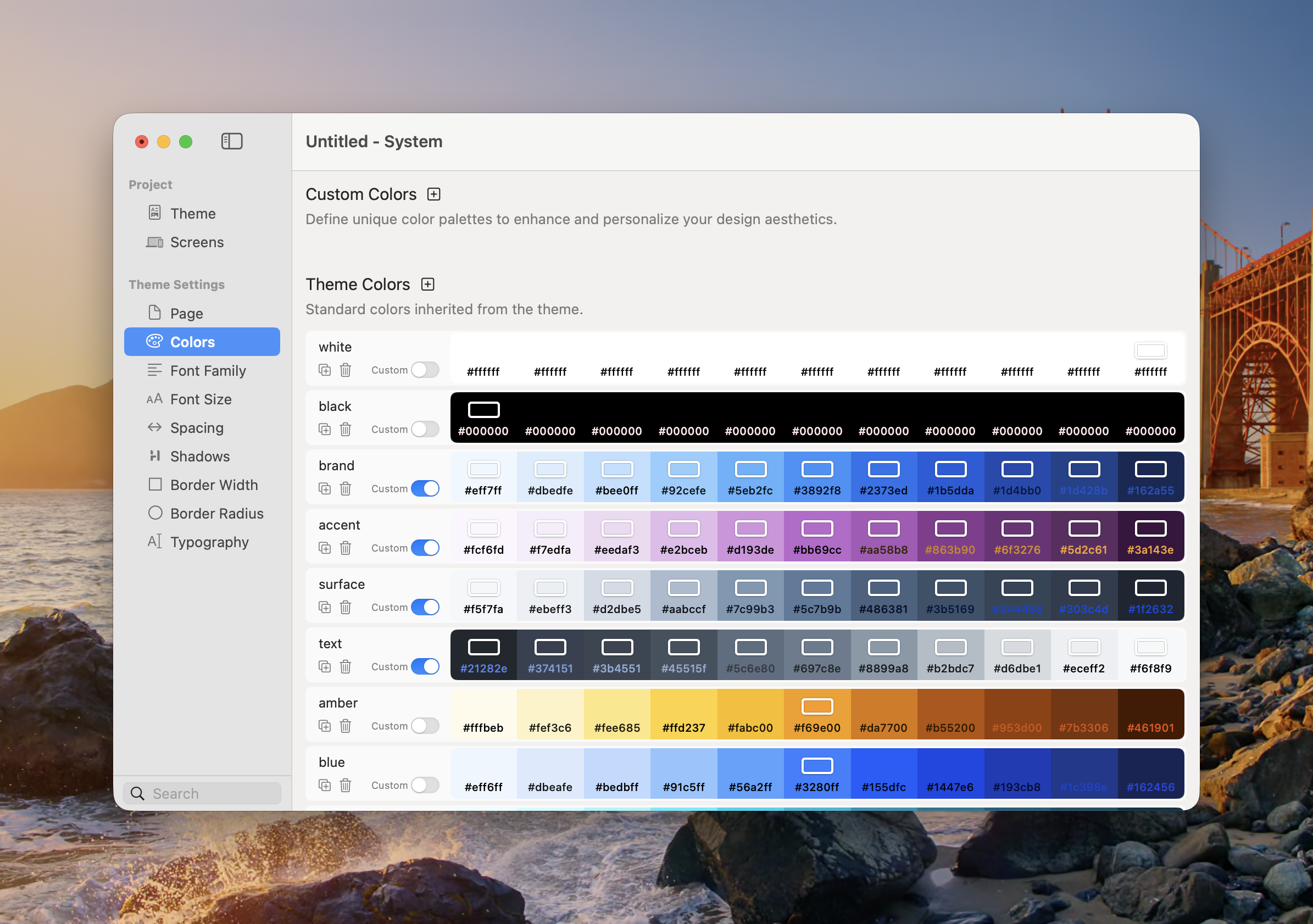This screenshot has width=1313, height=924.
Task: Open Border Width settings
Action: coord(202,486)
